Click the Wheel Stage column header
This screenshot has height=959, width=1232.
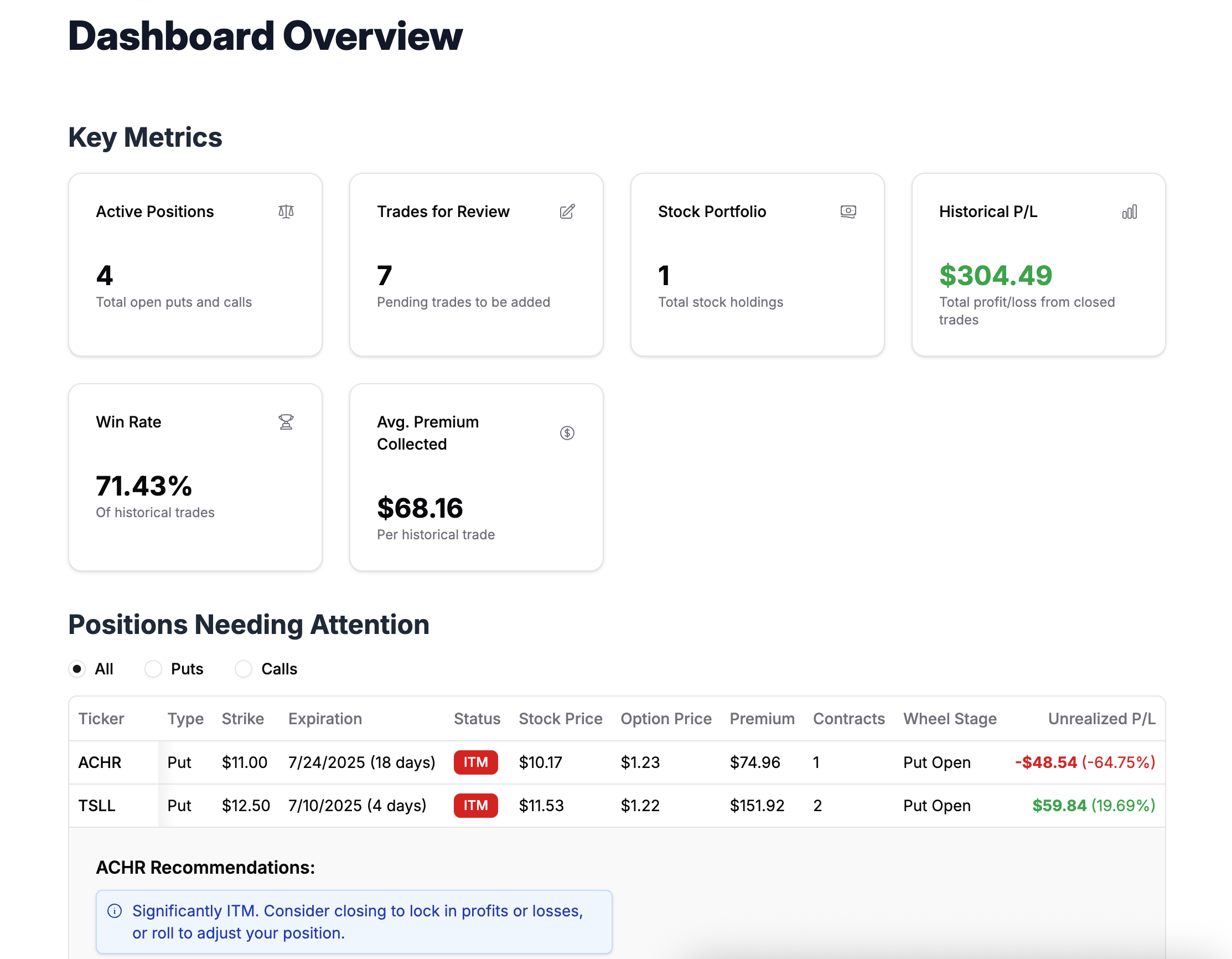[950, 719]
